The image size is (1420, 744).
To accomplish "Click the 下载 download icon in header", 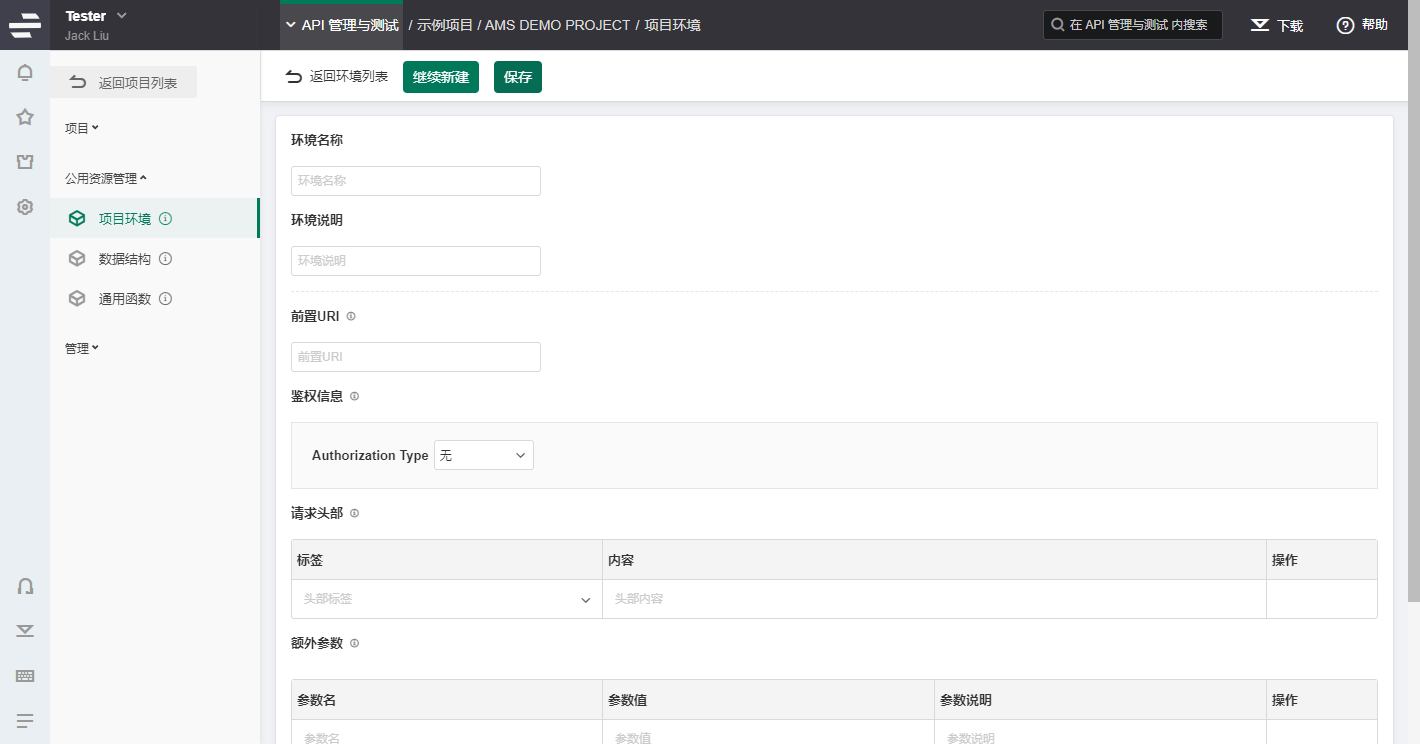I will 1260,25.
